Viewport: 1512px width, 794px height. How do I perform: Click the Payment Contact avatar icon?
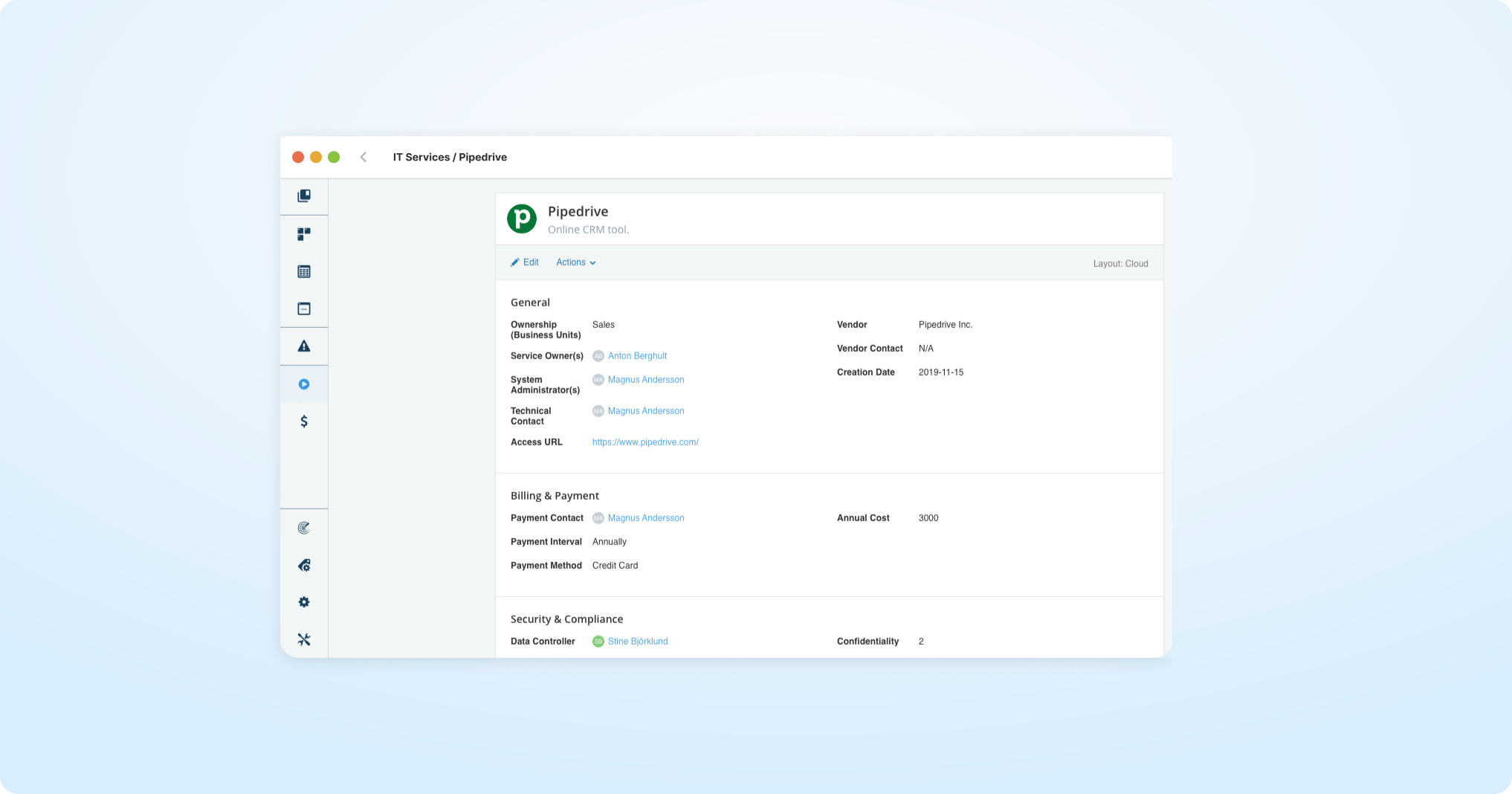598,518
